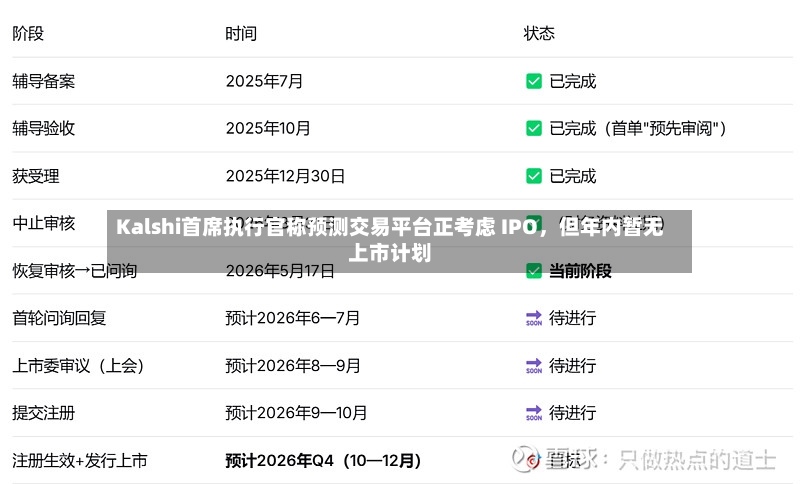Select the estimate 预计2026年6—7月
Image resolution: width=800 pixels, height=484 pixels.
tap(292, 318)
